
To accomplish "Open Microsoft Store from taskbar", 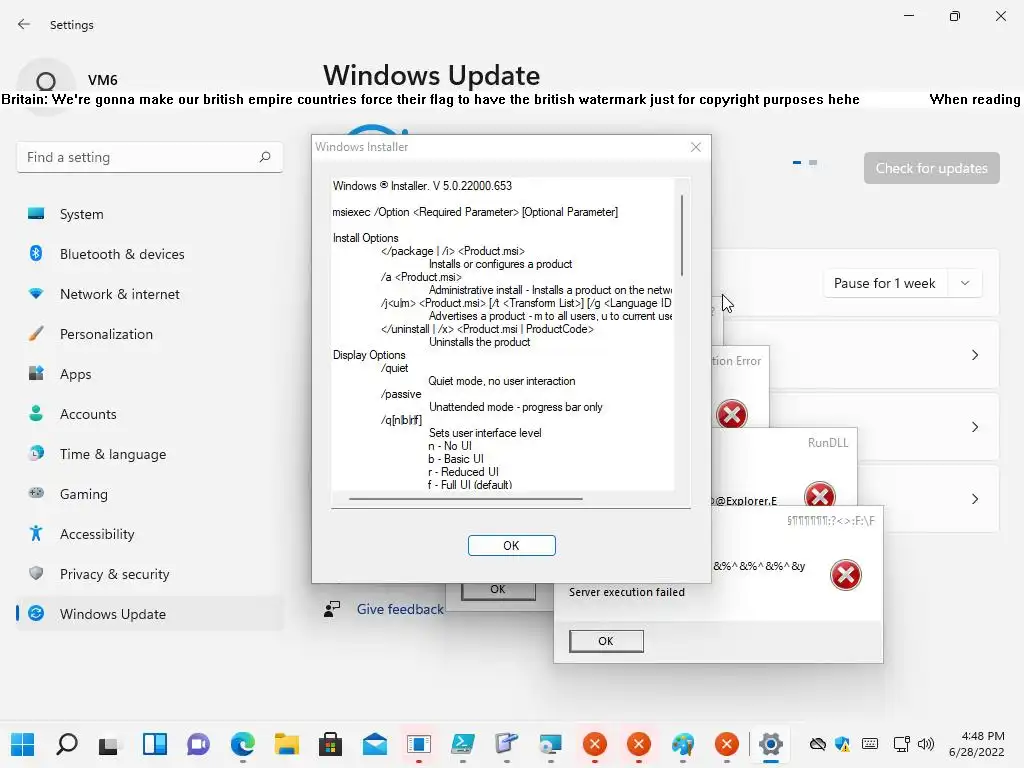I will 330,744.
